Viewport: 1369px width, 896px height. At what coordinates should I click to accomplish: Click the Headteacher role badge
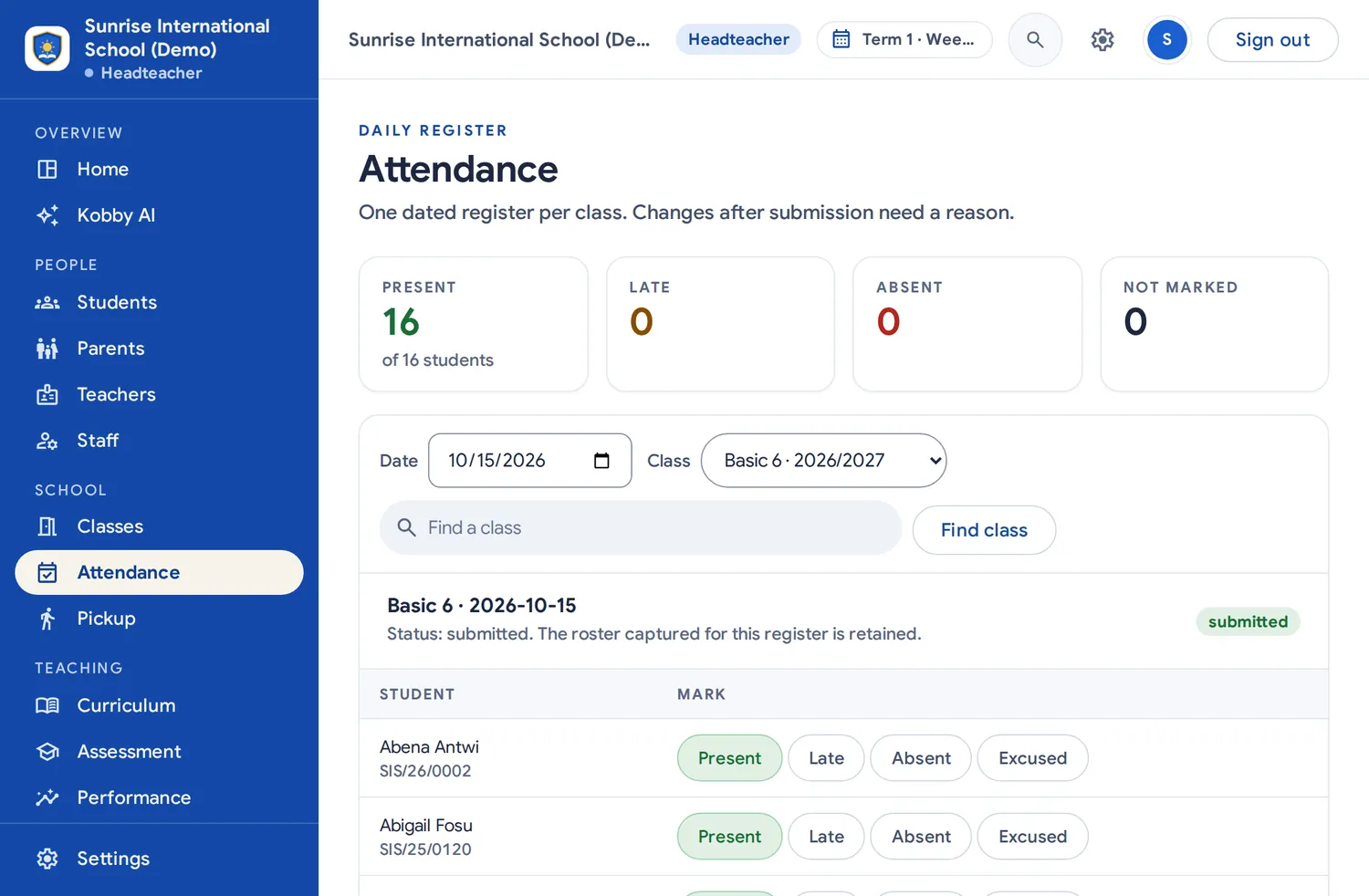[x=738, y=40]
